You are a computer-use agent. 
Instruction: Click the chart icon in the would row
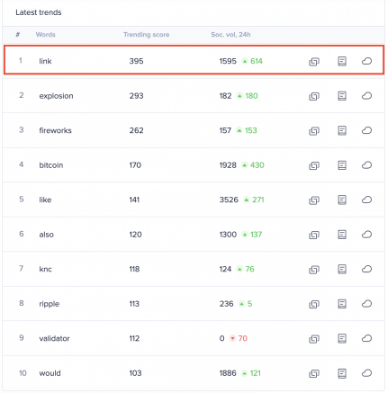[x=314, y=373]
